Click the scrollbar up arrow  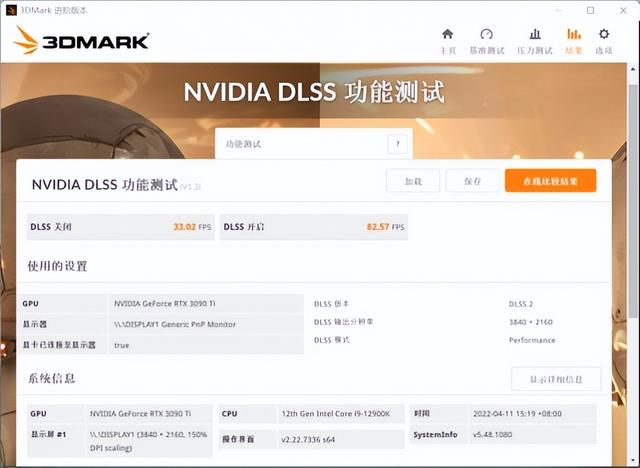(x=633, y=69)
